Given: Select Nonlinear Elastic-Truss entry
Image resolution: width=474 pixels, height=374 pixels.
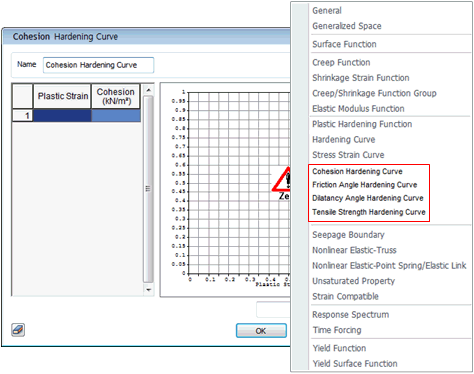Looking at the screenshot, I should coord(354,250).
